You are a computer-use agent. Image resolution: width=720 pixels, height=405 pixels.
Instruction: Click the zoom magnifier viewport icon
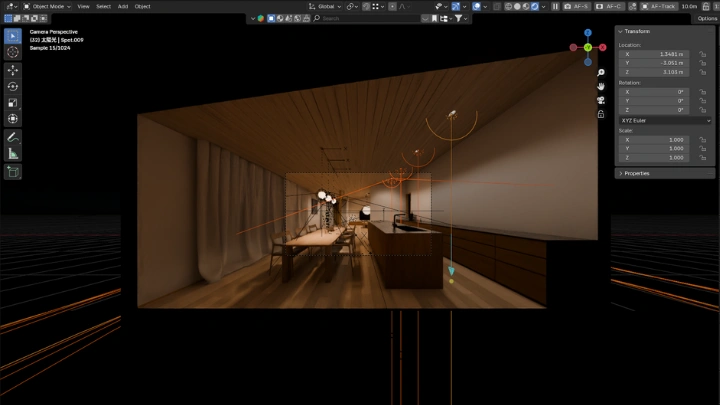pyautogui.click(x=602, y=73)
